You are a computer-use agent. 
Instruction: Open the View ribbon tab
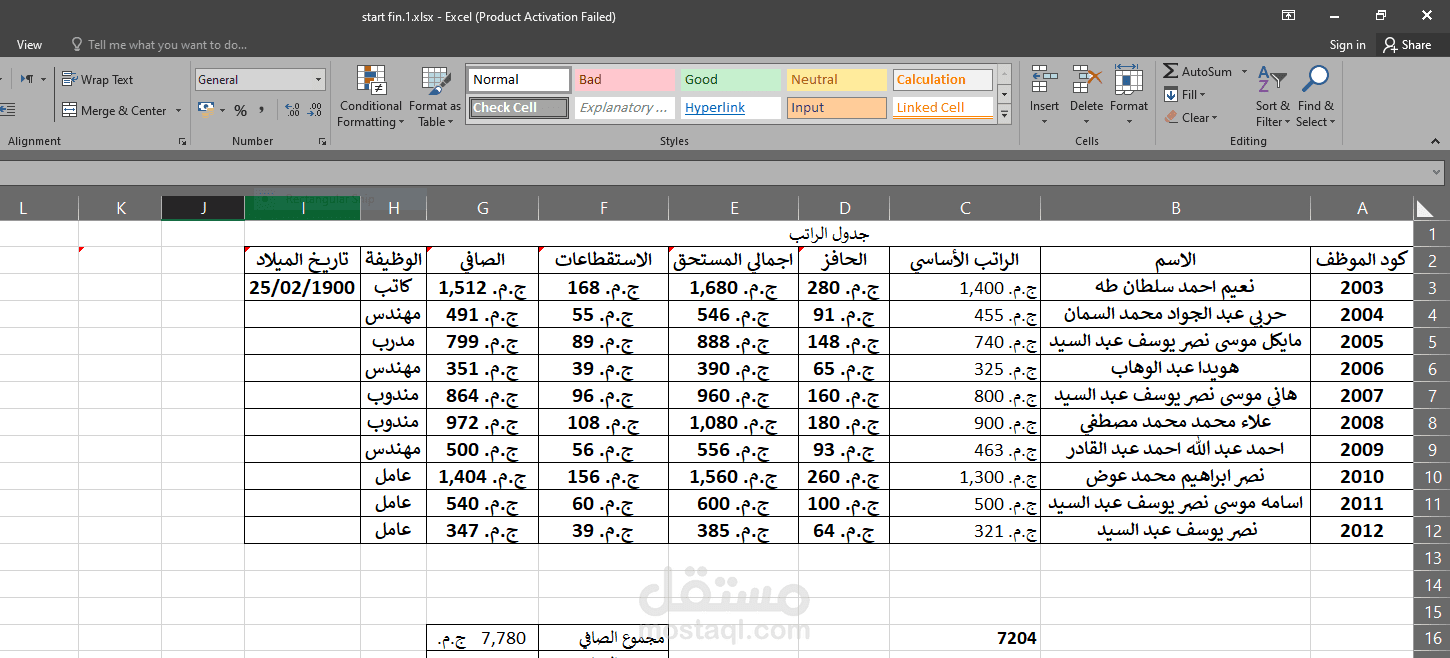30,45
